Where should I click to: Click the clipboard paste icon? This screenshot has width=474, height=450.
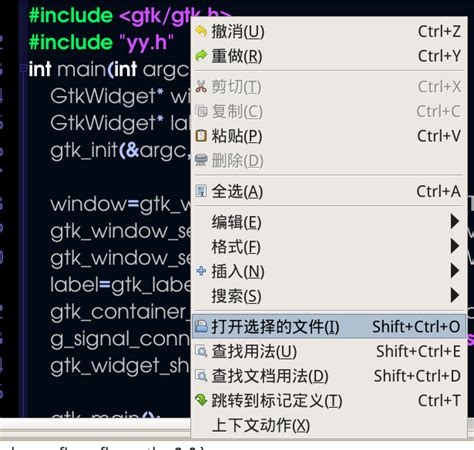tap(201, 136)
